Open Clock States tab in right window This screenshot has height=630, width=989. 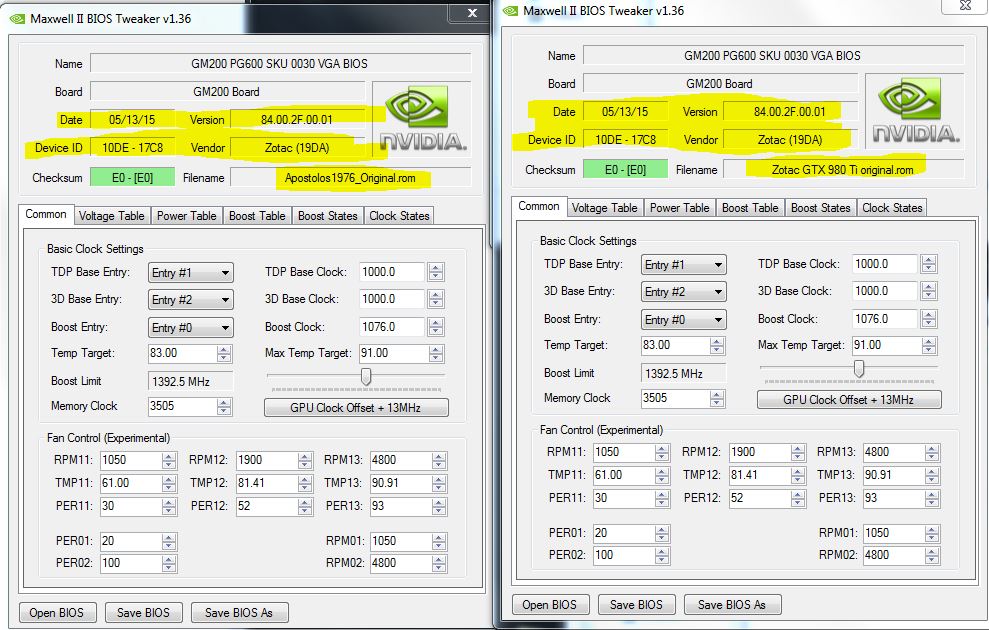coord(892,207)
